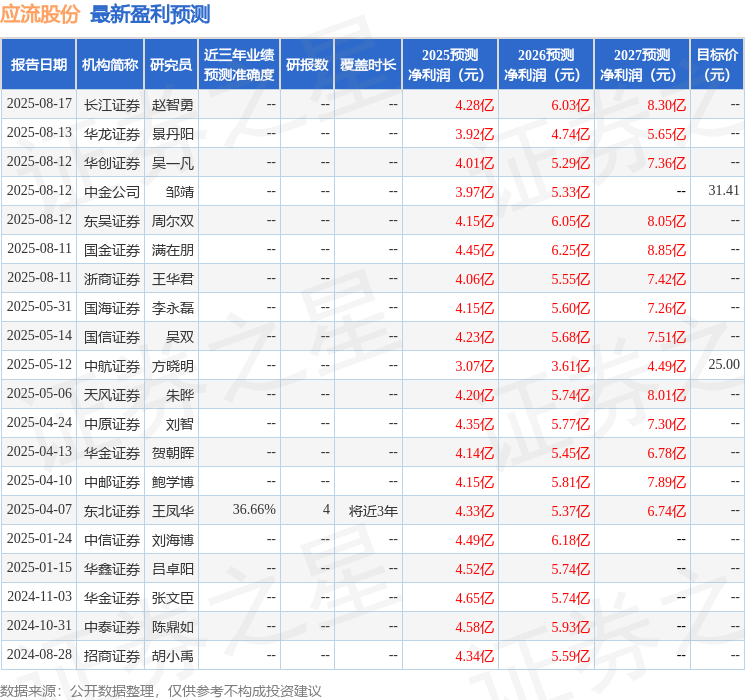The width and height of the screenshot is (745, 700).
Task: Select the 国信证券 institution cell
Action: coord(112,337)
